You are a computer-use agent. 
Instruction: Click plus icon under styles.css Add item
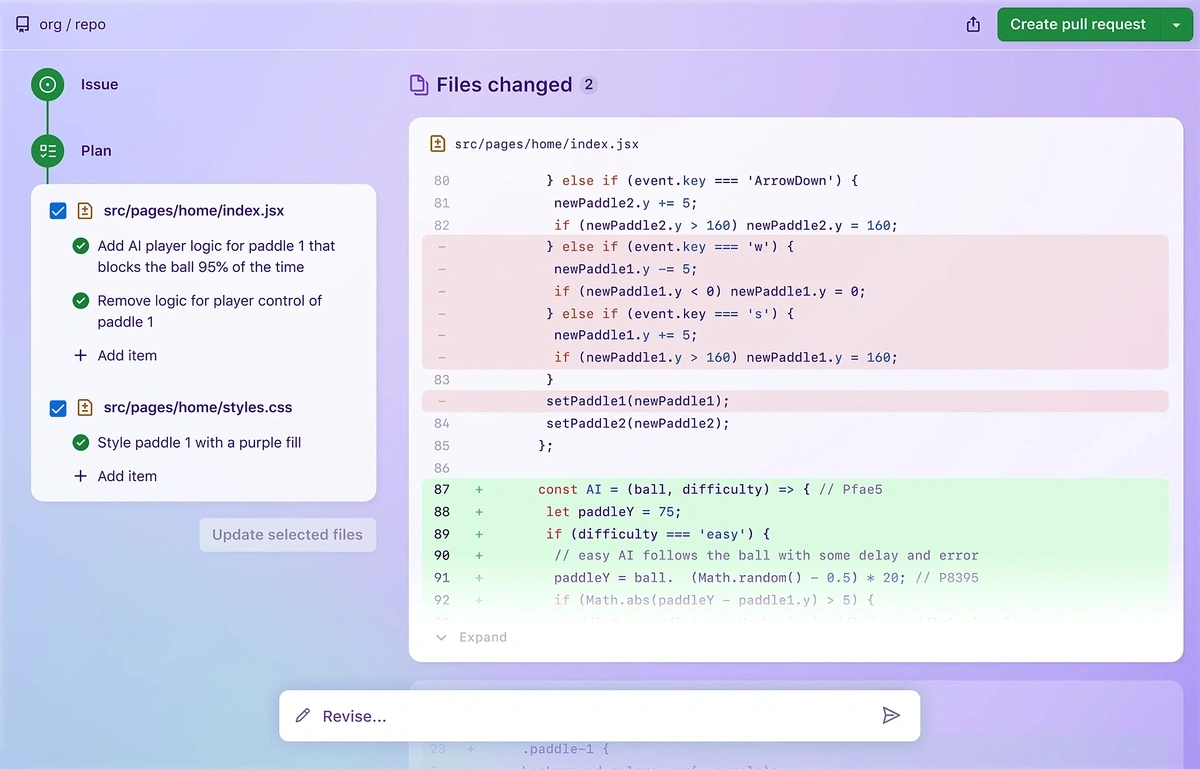(x=81, y=476)
